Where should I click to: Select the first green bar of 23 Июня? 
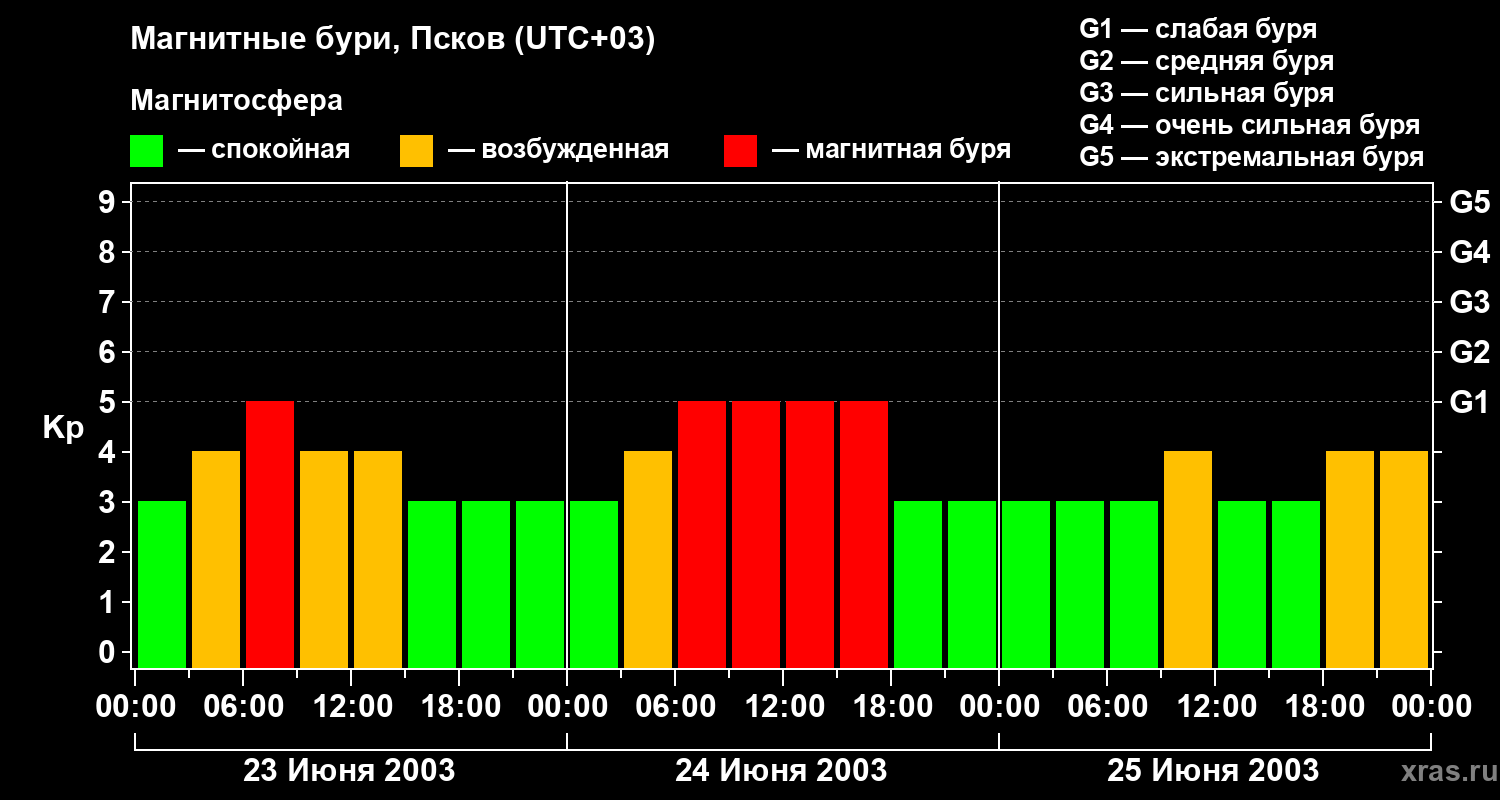pos(162,584)
